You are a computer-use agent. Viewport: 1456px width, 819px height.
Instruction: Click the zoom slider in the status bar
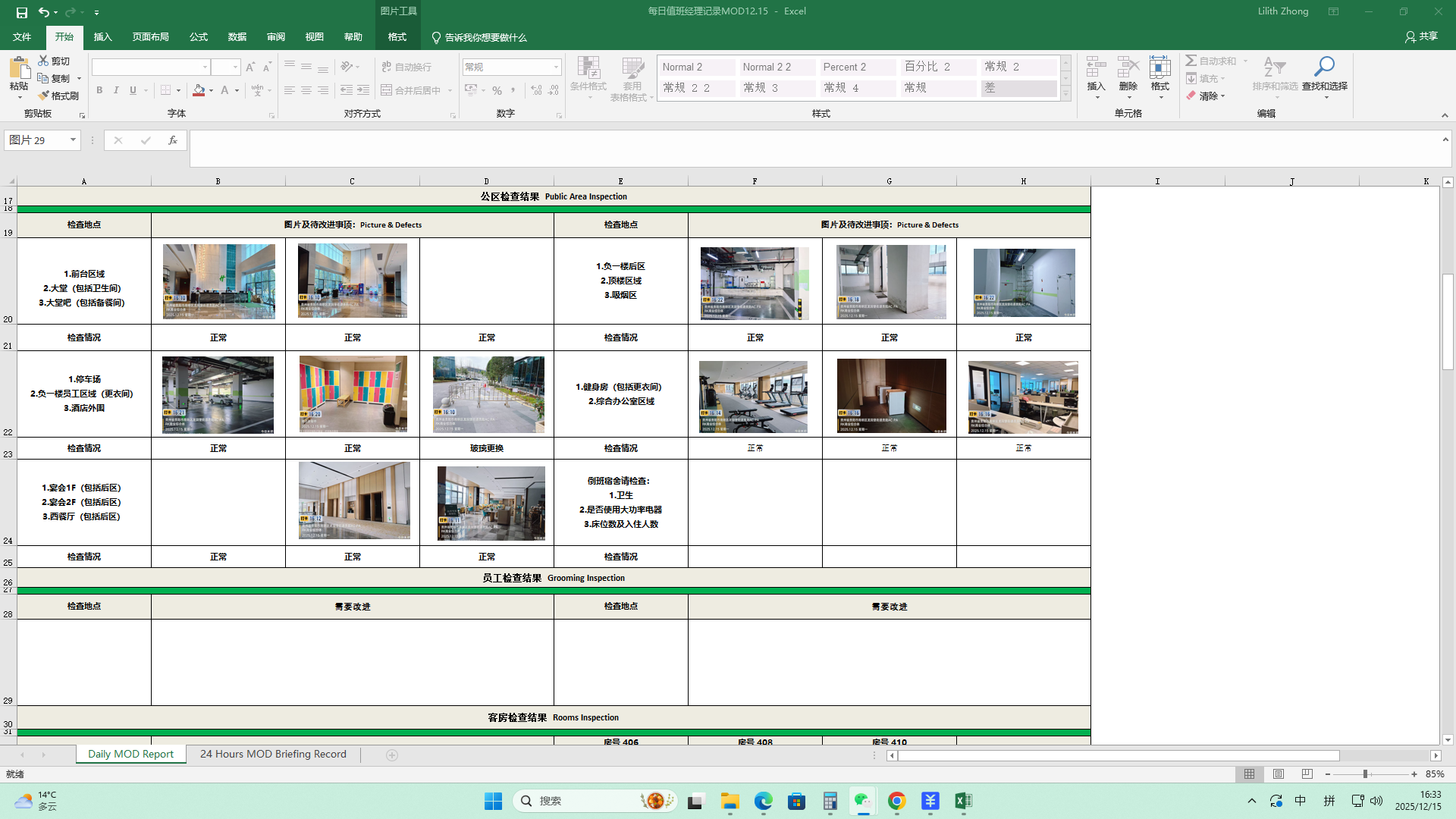coord(1365,774)
